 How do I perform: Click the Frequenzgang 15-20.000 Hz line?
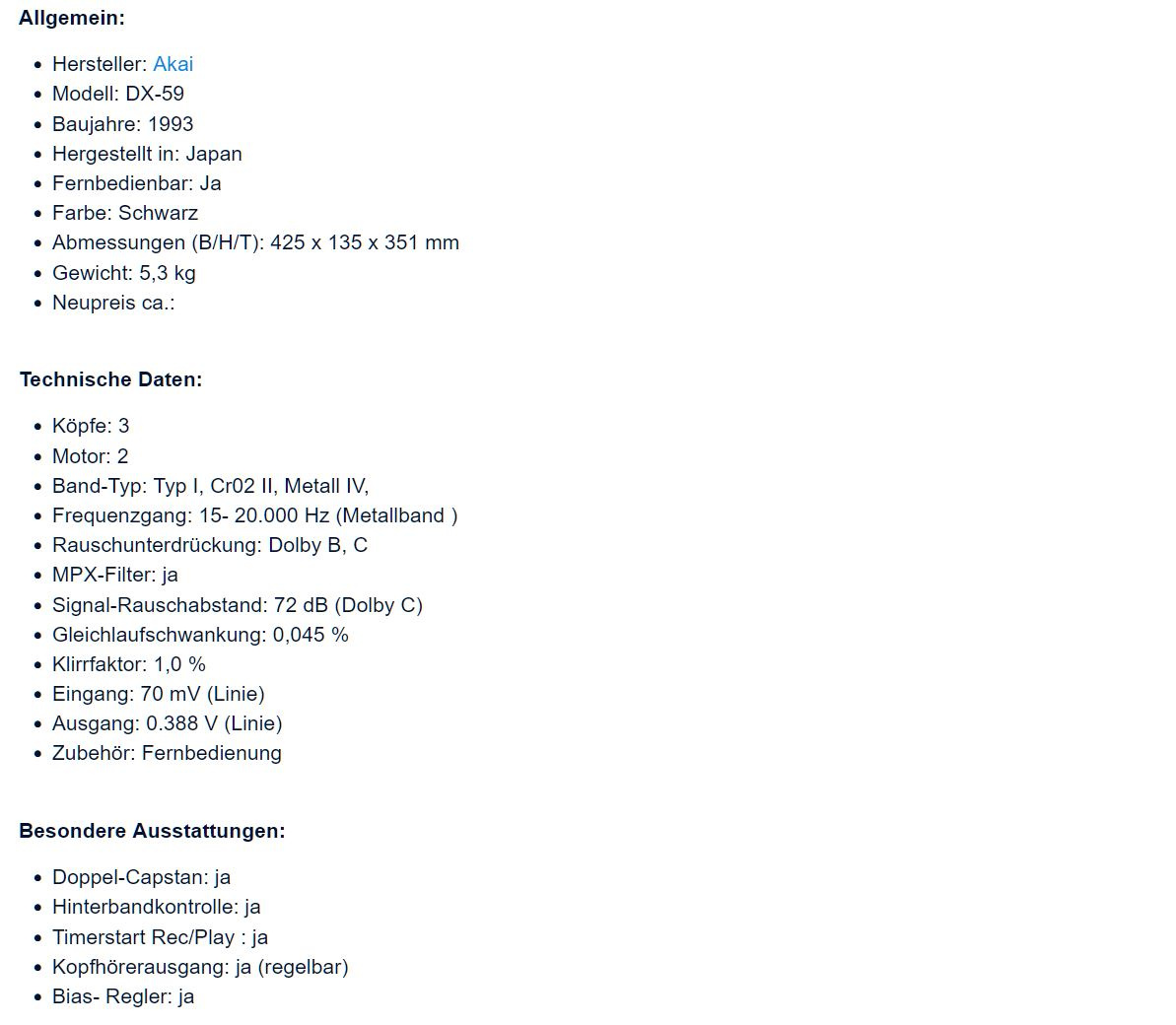254,515
